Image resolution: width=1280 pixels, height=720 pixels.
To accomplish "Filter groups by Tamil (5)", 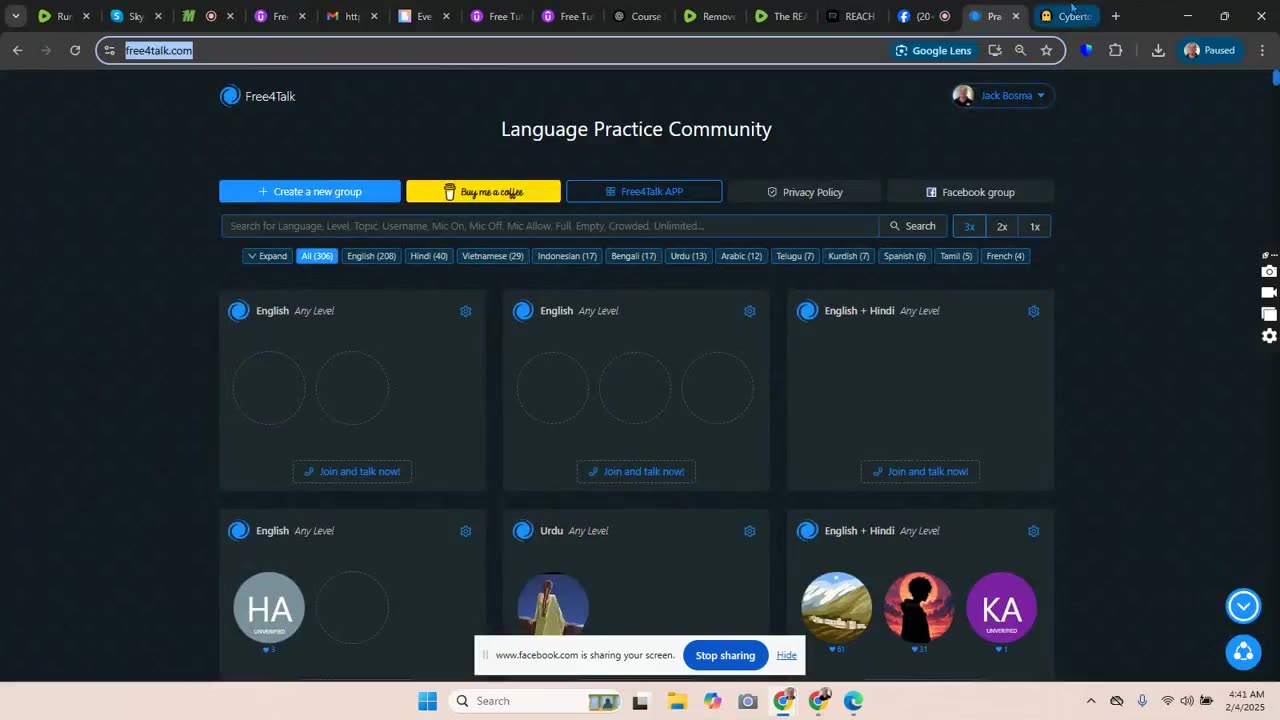I will click(x=956, y=256).
